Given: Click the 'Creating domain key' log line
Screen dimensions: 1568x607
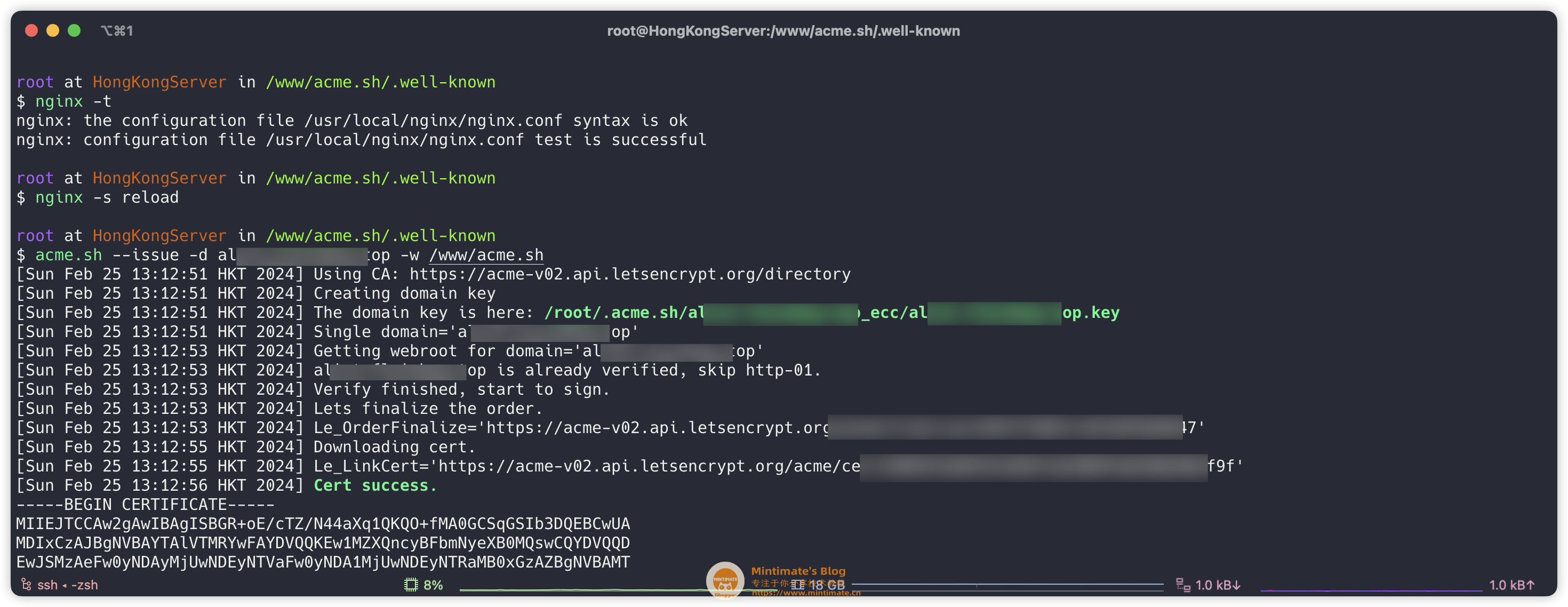Looking at the screenshot, I should (255, 293).
